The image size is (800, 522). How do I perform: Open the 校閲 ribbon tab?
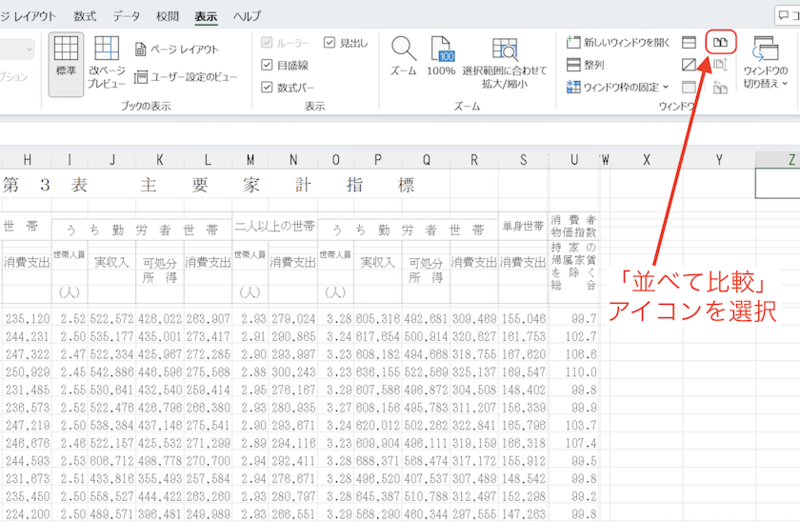click(x=167, y=16)
